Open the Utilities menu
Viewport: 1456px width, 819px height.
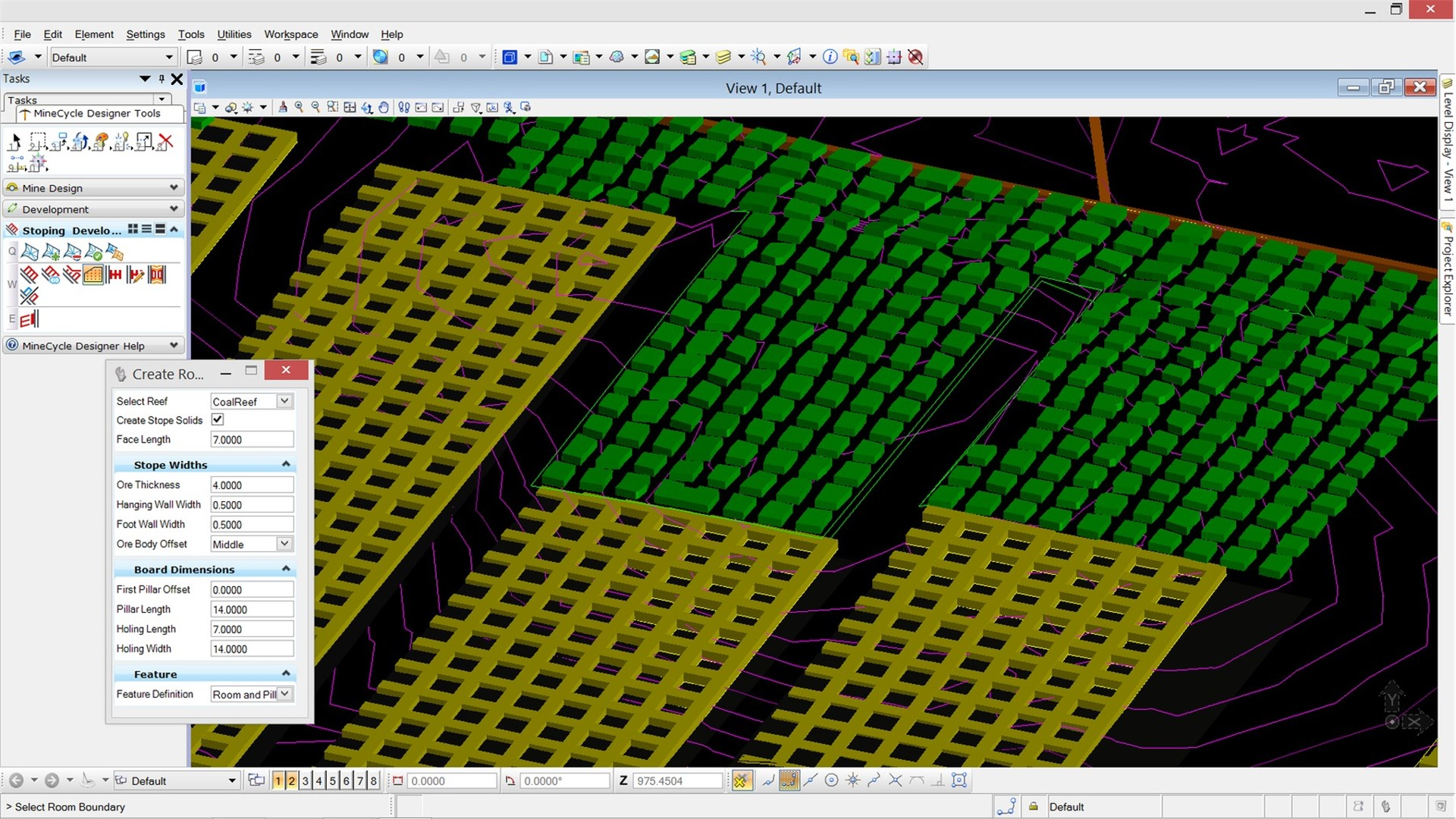pos(234,34)
